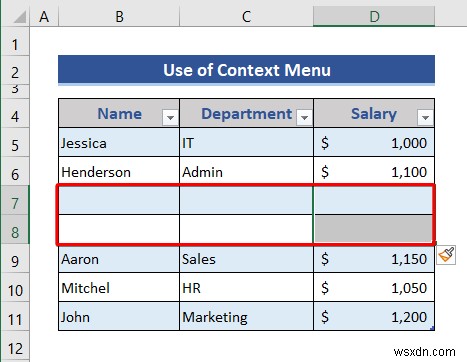
Task: Click the empty Department cell in row 7
Action: [246, 200]
